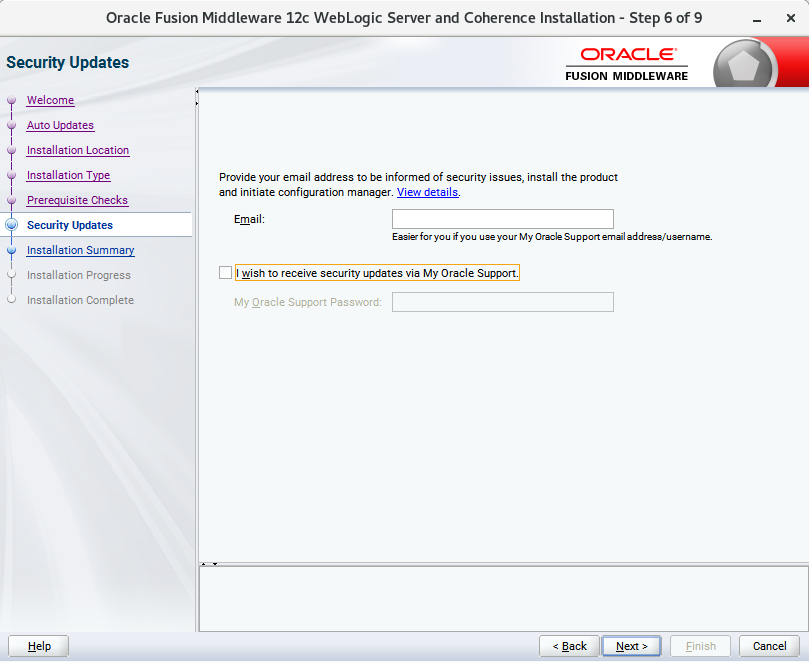Go to the Installation Type step

pos(68,176)
